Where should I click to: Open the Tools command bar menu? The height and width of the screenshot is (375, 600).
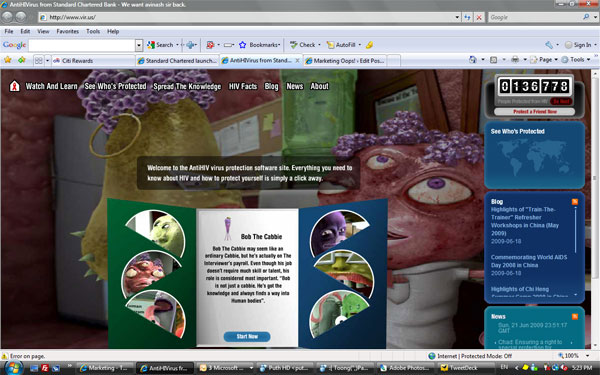(x=575, y=60)
